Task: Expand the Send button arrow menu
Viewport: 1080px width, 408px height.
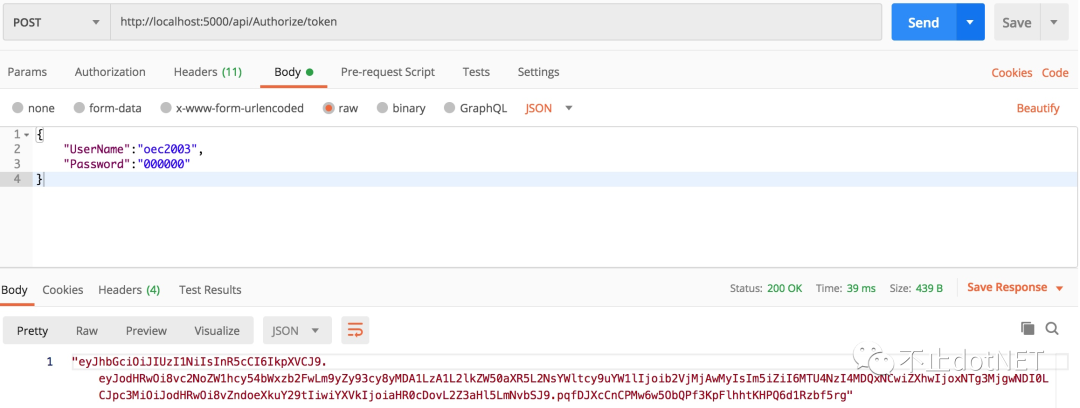Action: (x=970, y=22)
